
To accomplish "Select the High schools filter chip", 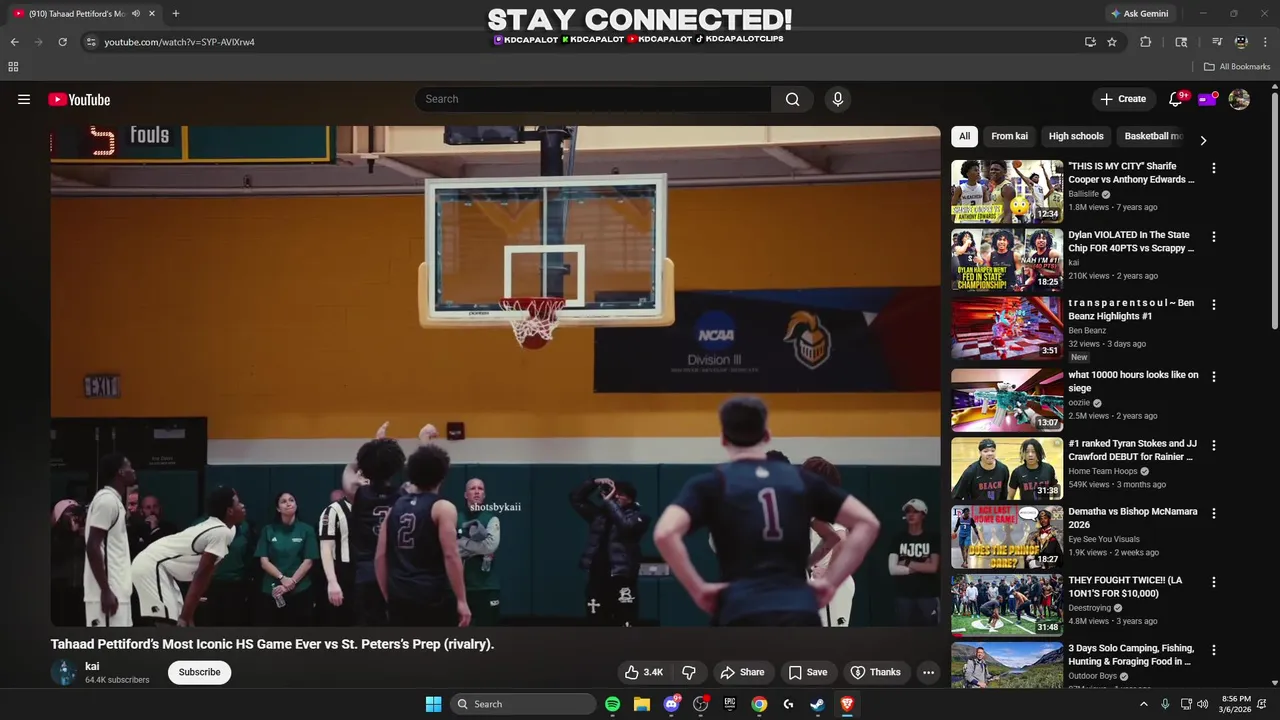I will tap(1076, 136).
